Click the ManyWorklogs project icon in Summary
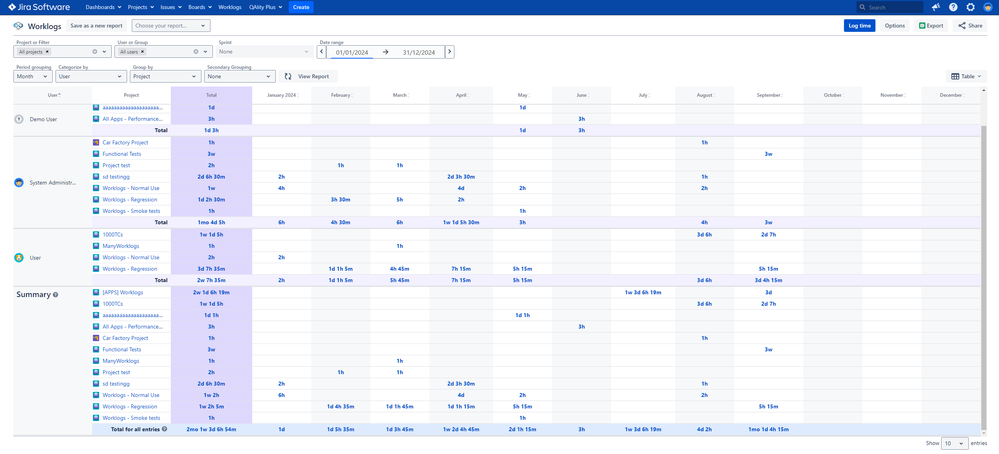The height and width of the screenshot is (454, 999). coord(96,361)
